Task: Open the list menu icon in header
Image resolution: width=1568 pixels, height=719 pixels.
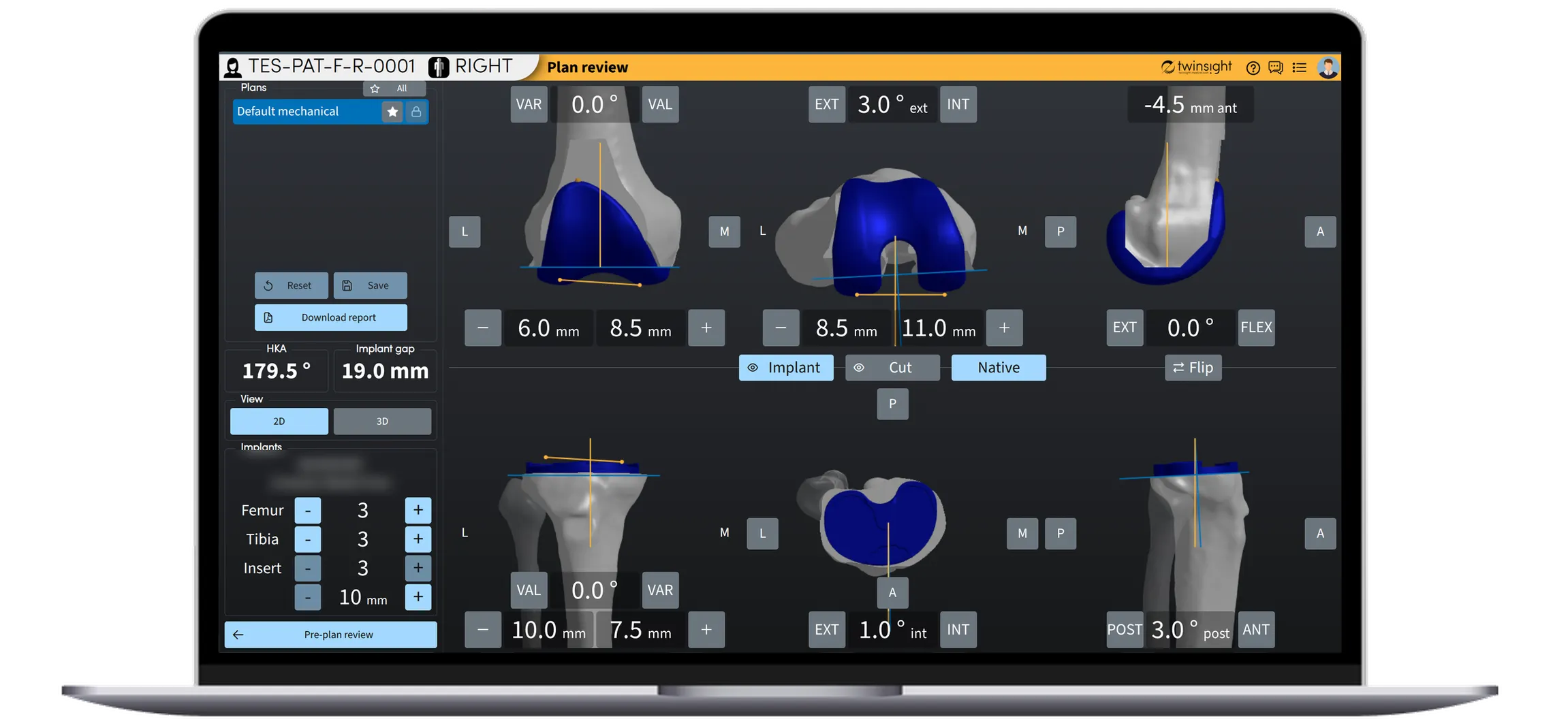Action: point(1299,67)
